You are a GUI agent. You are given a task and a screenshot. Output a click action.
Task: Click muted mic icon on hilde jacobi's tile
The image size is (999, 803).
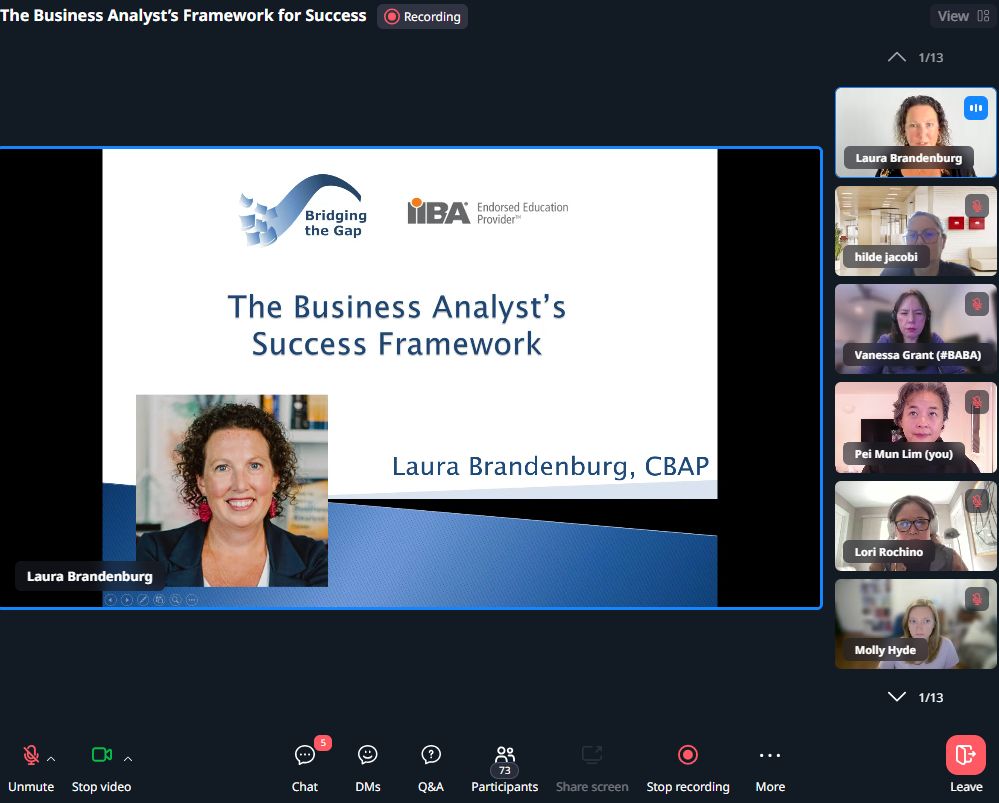point(976,206)
